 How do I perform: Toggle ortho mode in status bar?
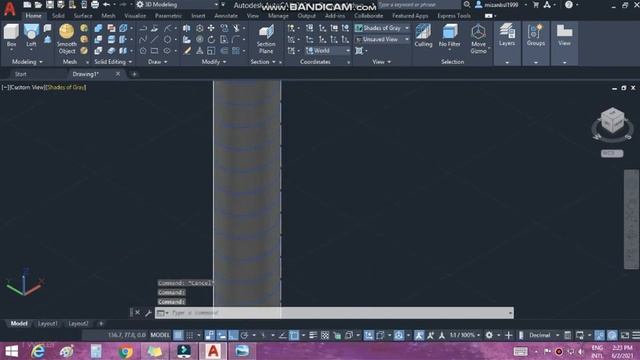233,335
